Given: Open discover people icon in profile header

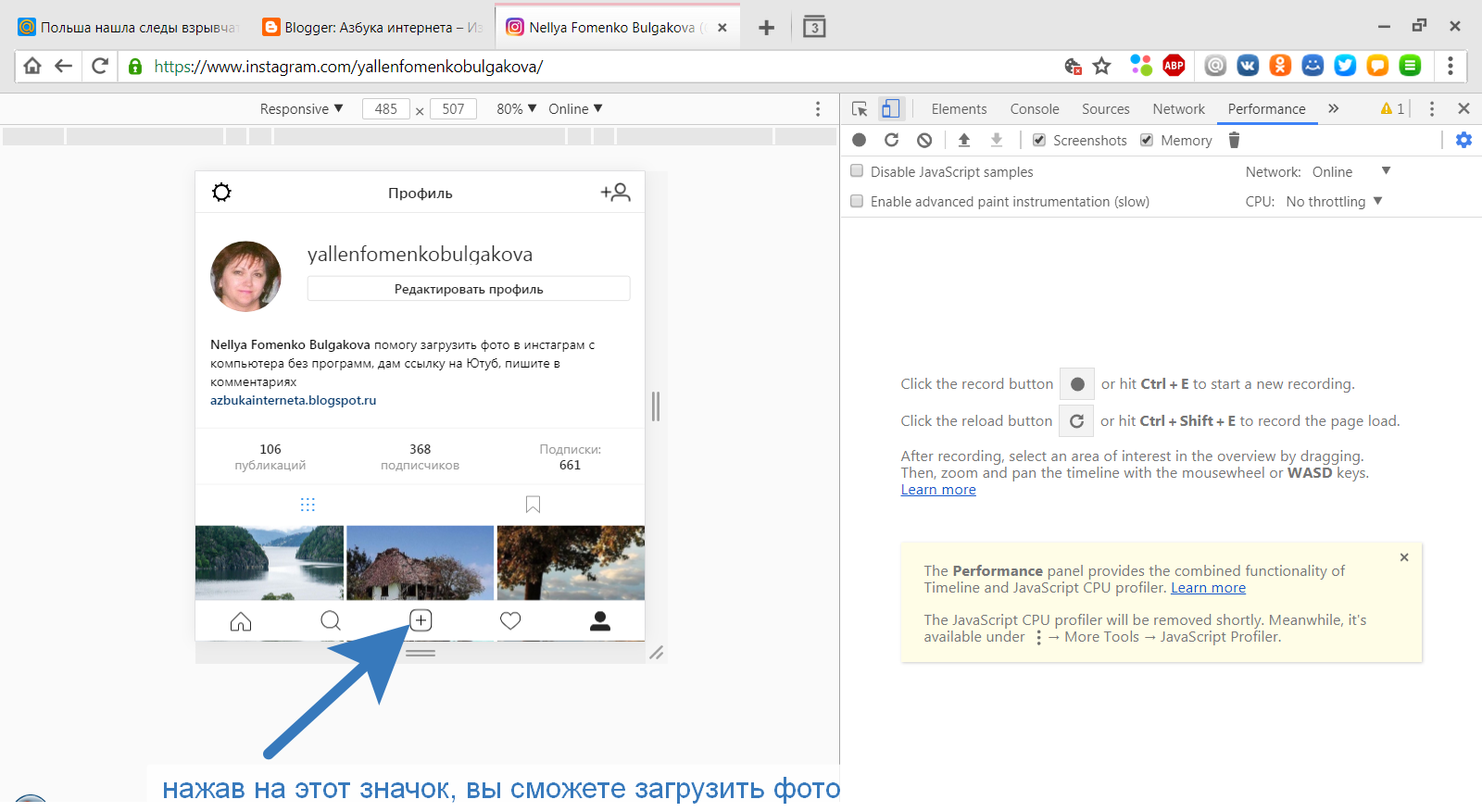Looking at the screenshot, I should click(x=615, y=193).
